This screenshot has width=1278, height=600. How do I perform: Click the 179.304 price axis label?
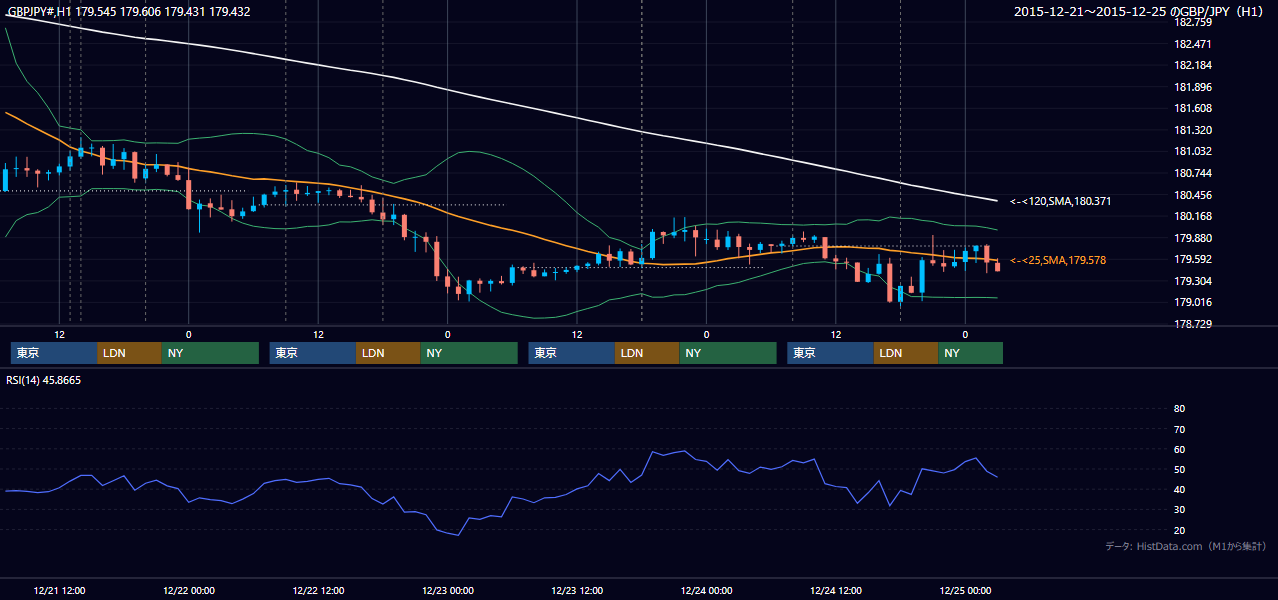pos(1192,281)
